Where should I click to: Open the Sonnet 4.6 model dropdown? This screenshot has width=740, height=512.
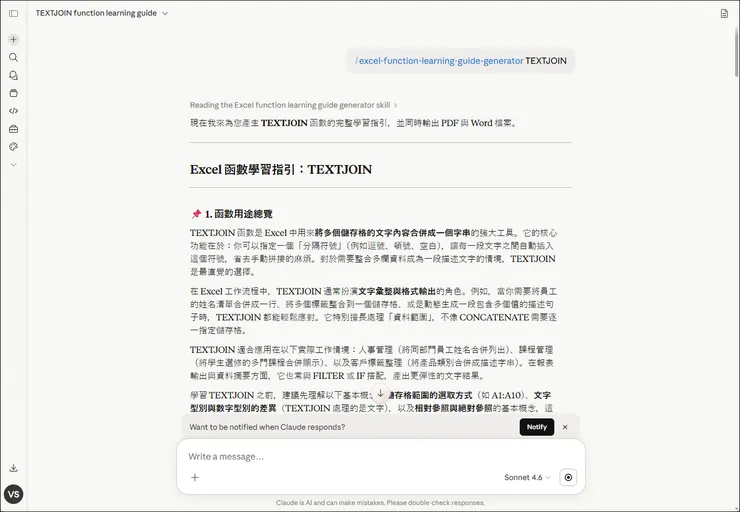pyautogui.click(x=527, y=478)
